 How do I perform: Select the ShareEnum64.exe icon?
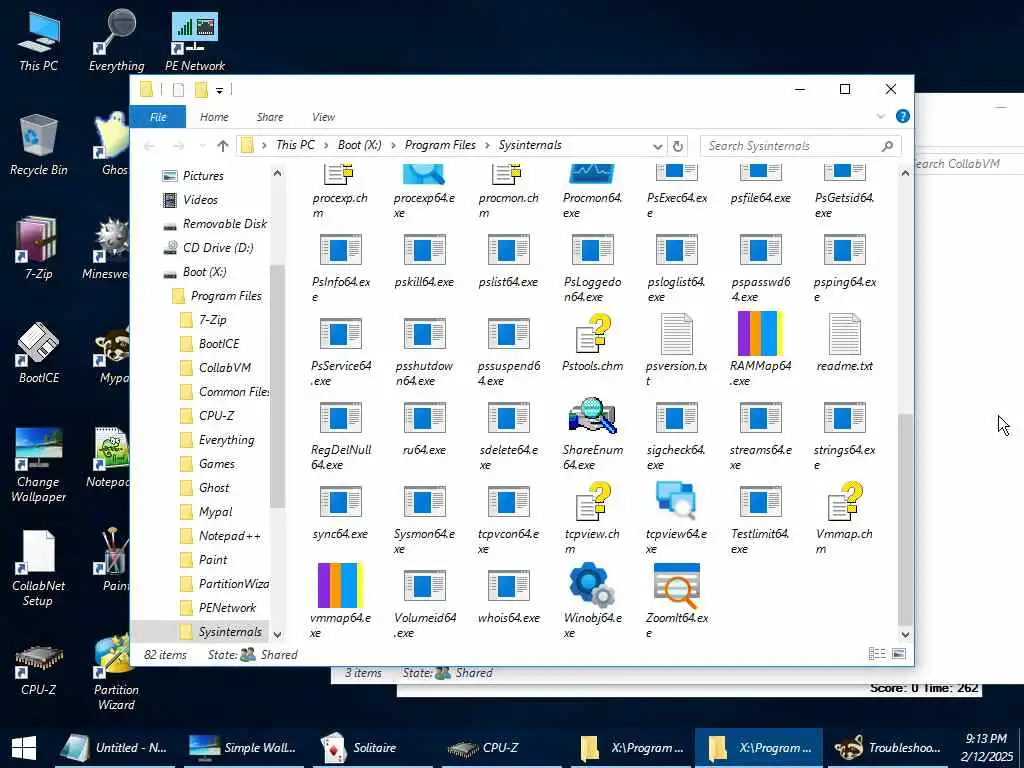coord(592,417)
